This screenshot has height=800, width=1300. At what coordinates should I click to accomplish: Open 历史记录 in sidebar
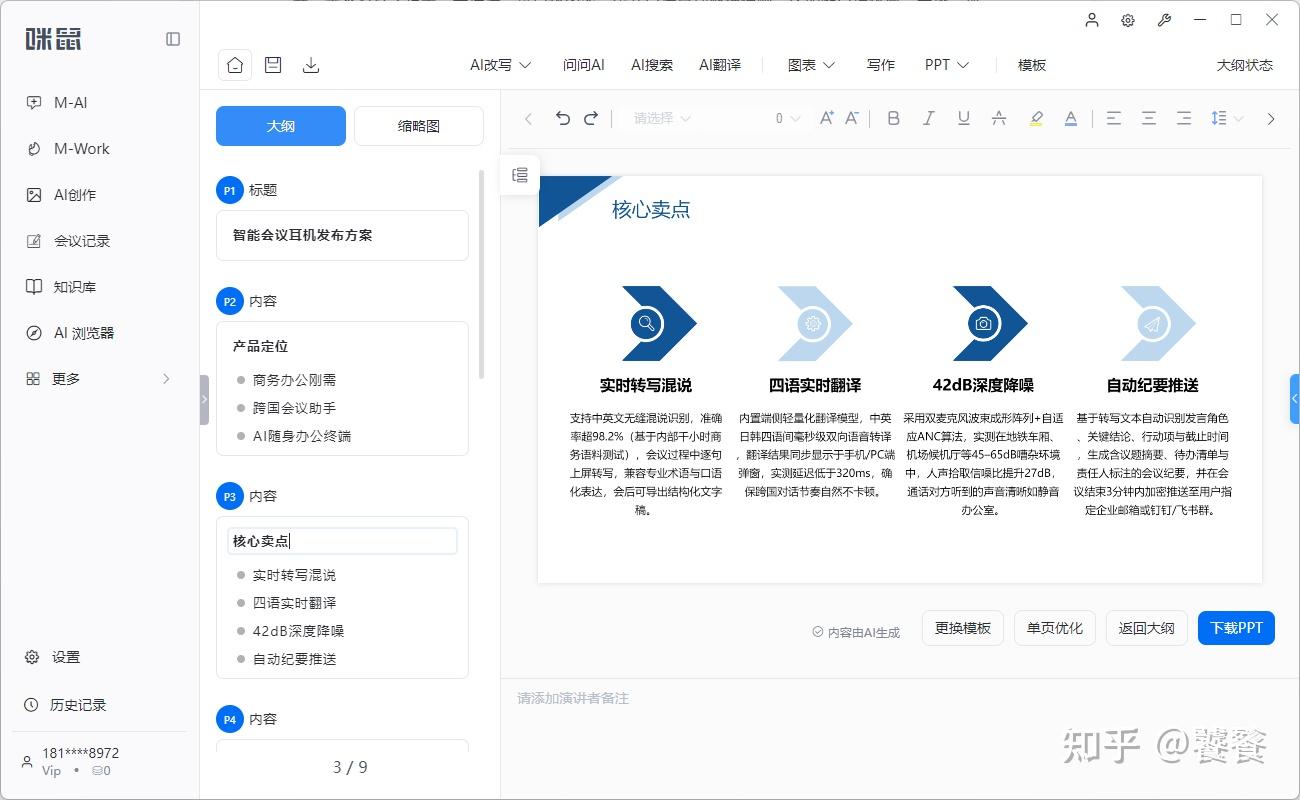[65, 705]
